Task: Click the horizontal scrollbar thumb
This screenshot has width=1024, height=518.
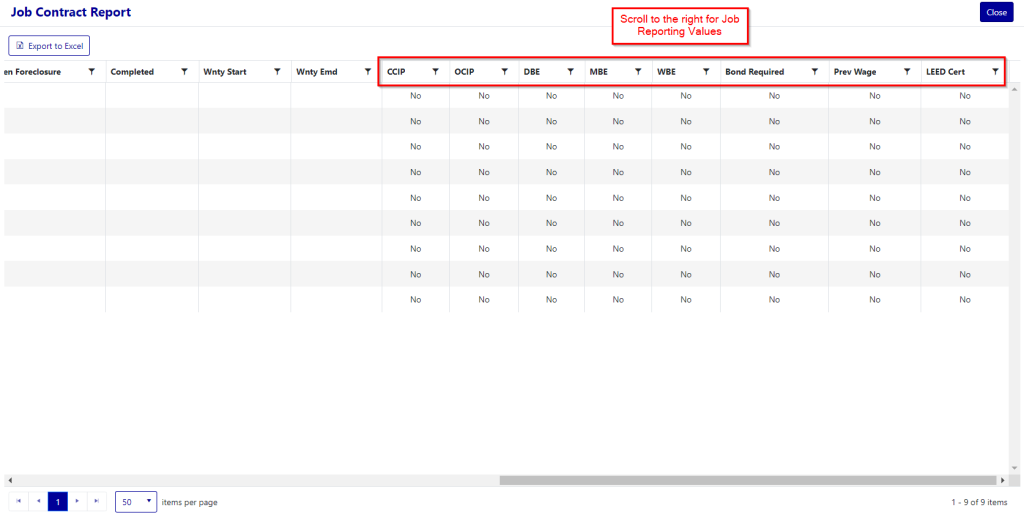Action: coord(748,480)
